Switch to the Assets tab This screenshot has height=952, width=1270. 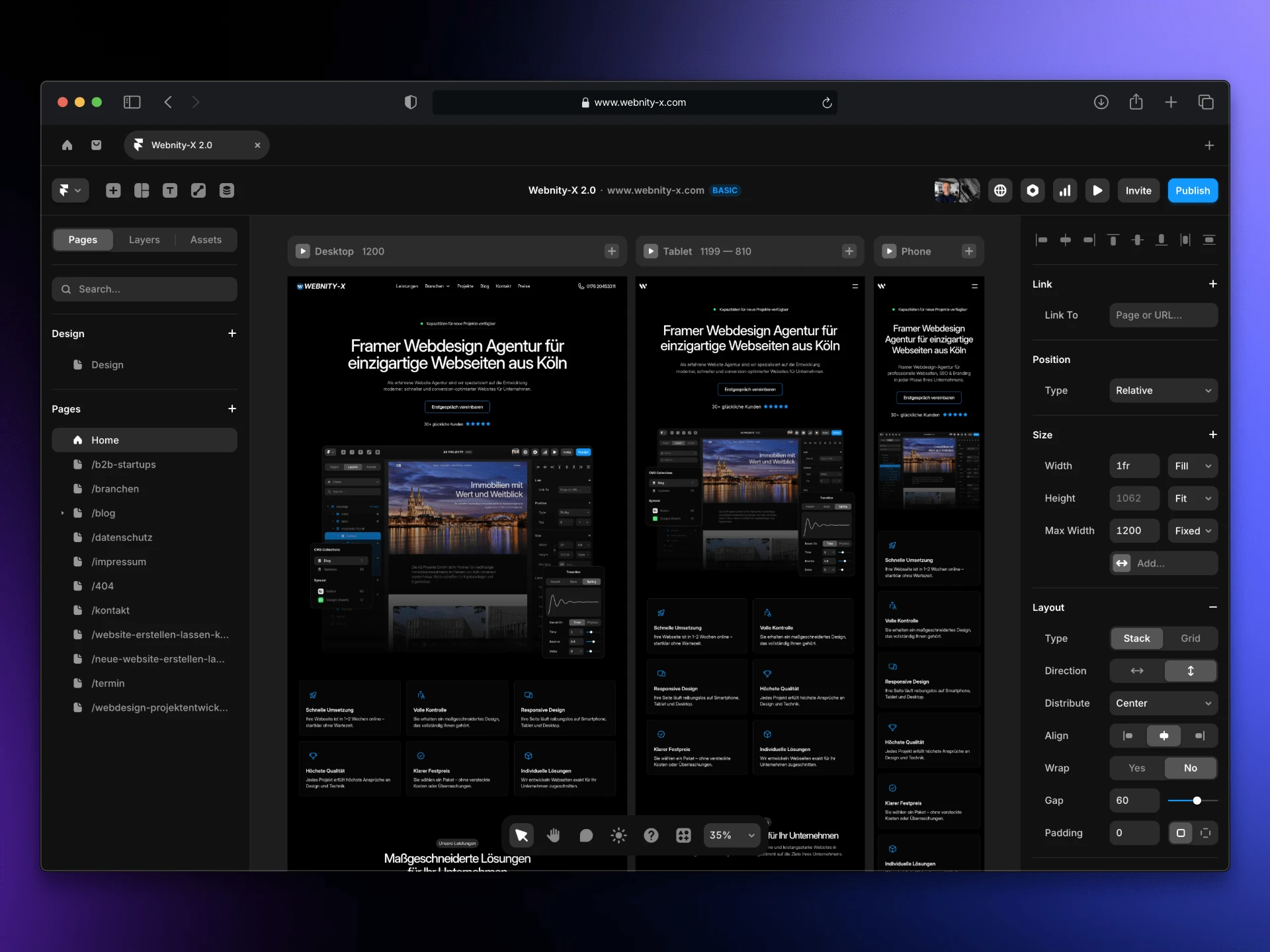point(206,239)
